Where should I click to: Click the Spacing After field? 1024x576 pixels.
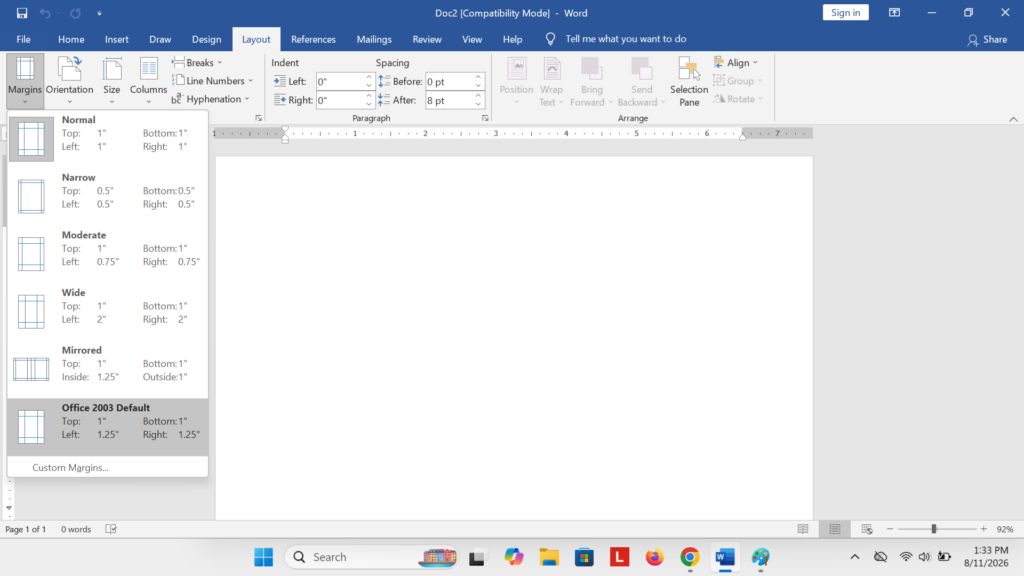click(x=449, y=100)
